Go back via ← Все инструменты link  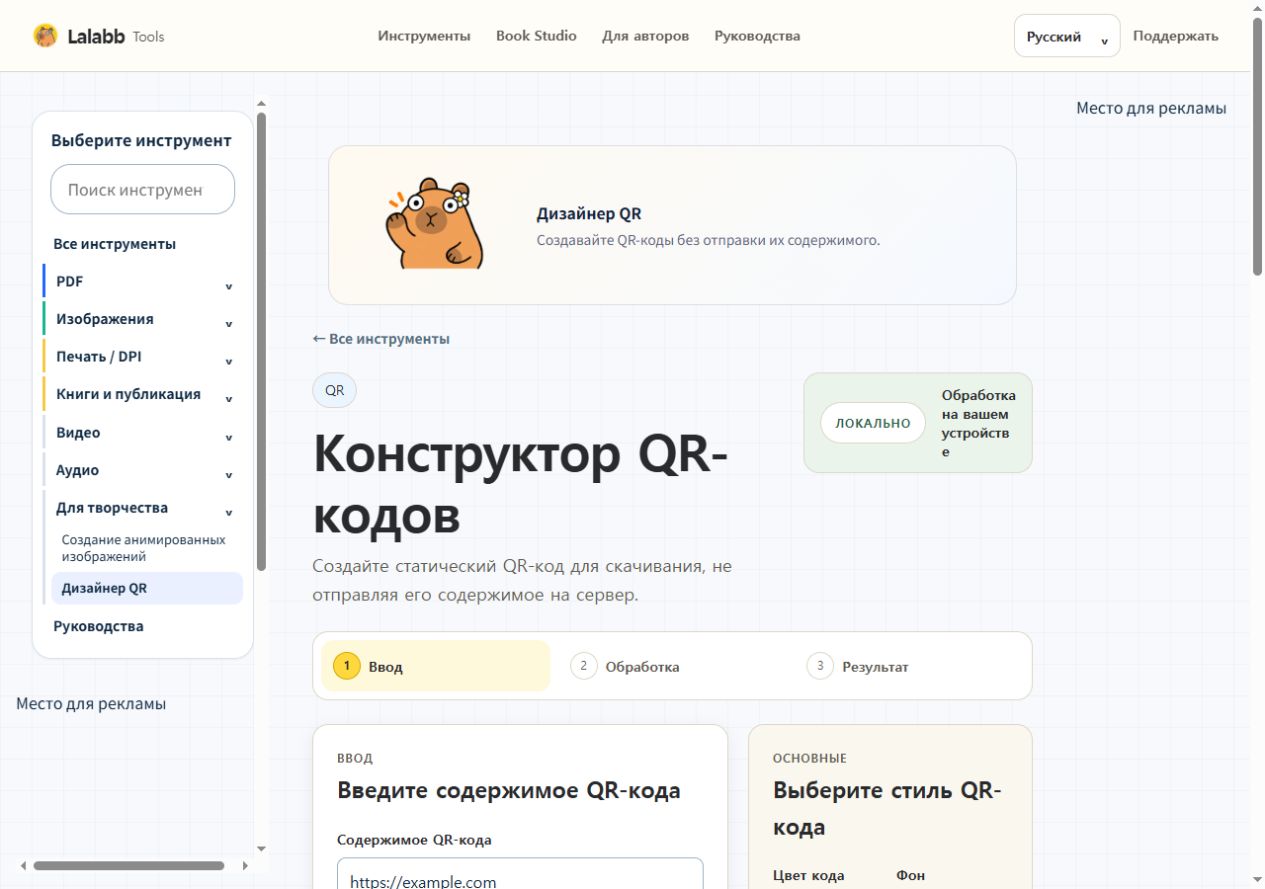pos(381,339)
